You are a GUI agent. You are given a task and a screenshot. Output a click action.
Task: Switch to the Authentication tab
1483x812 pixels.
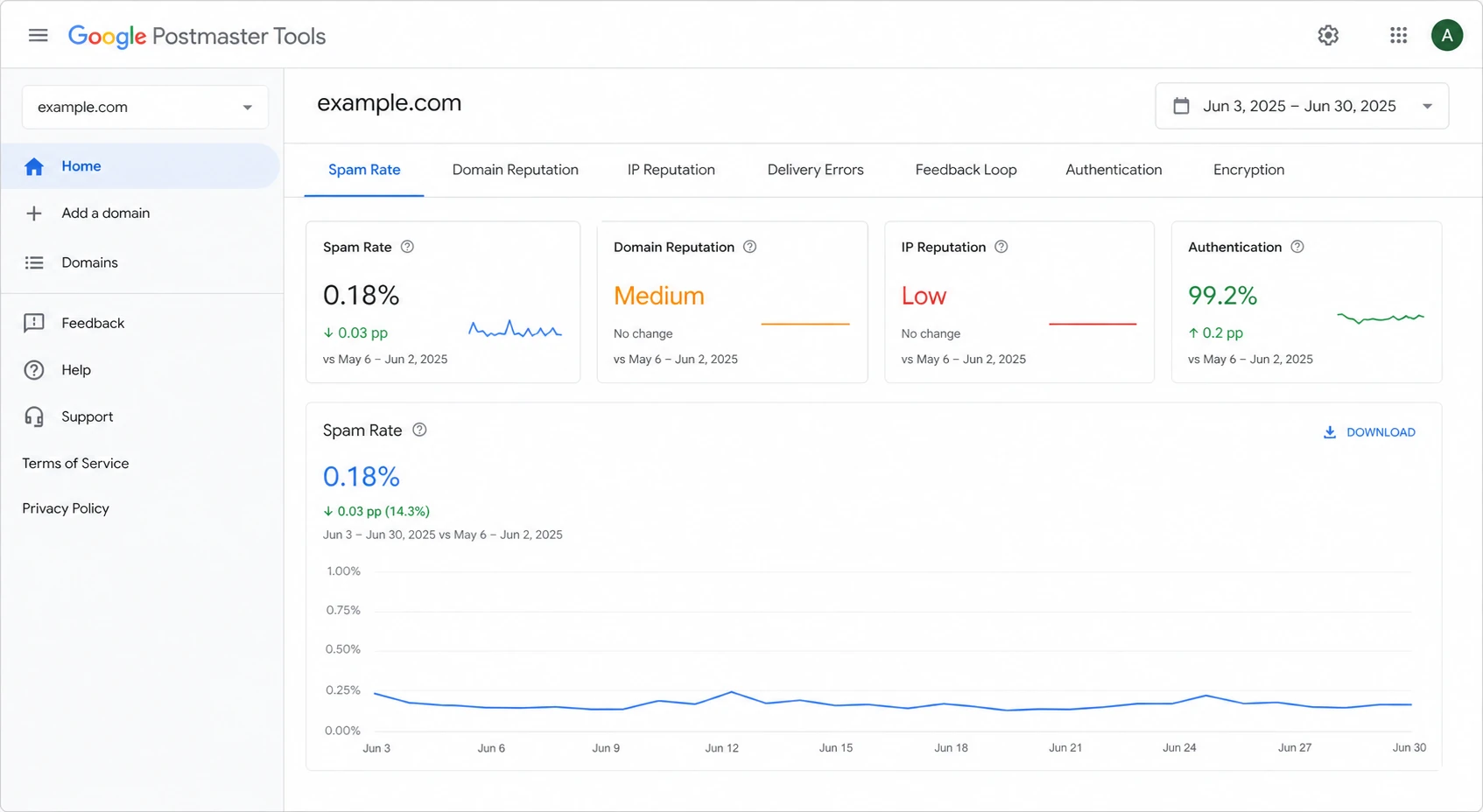(1114, 170)
